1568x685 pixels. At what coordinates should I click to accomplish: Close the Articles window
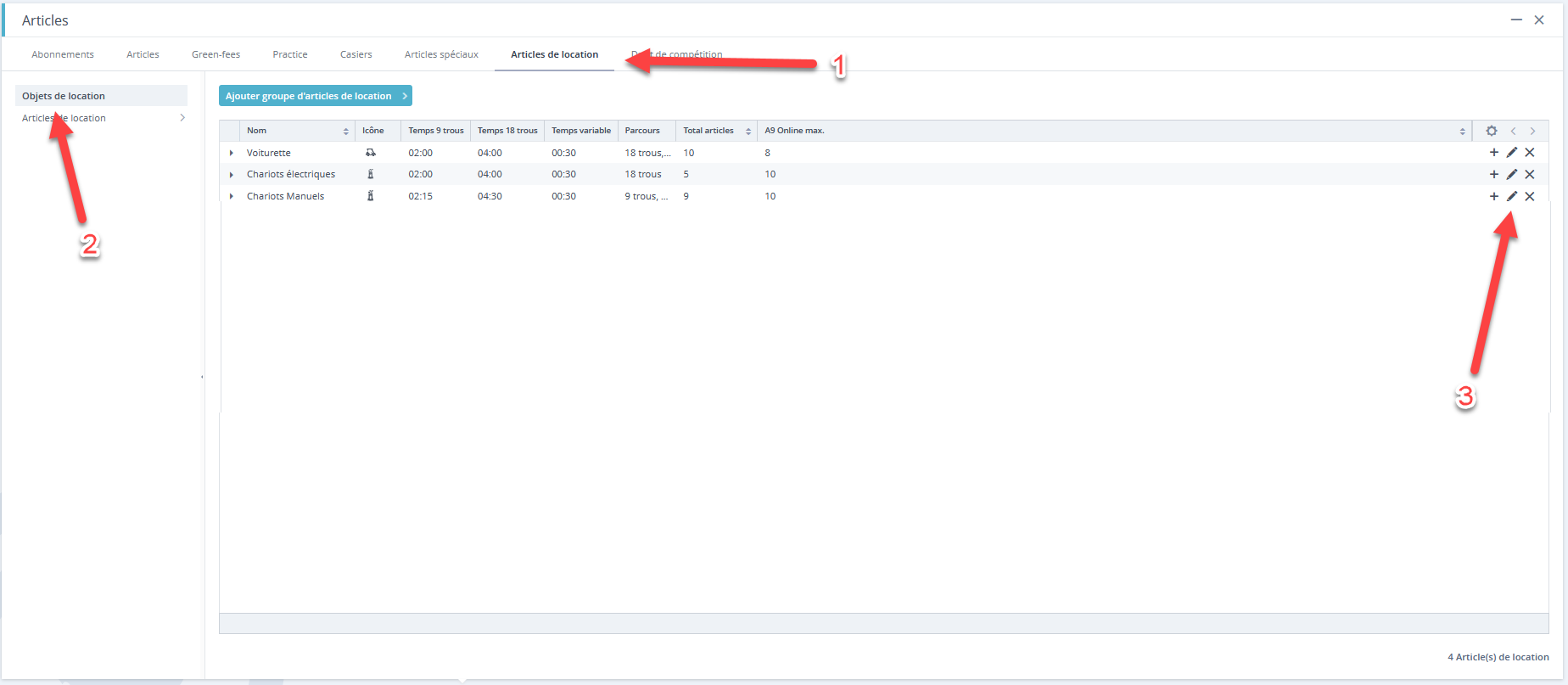coord(1539,20)
